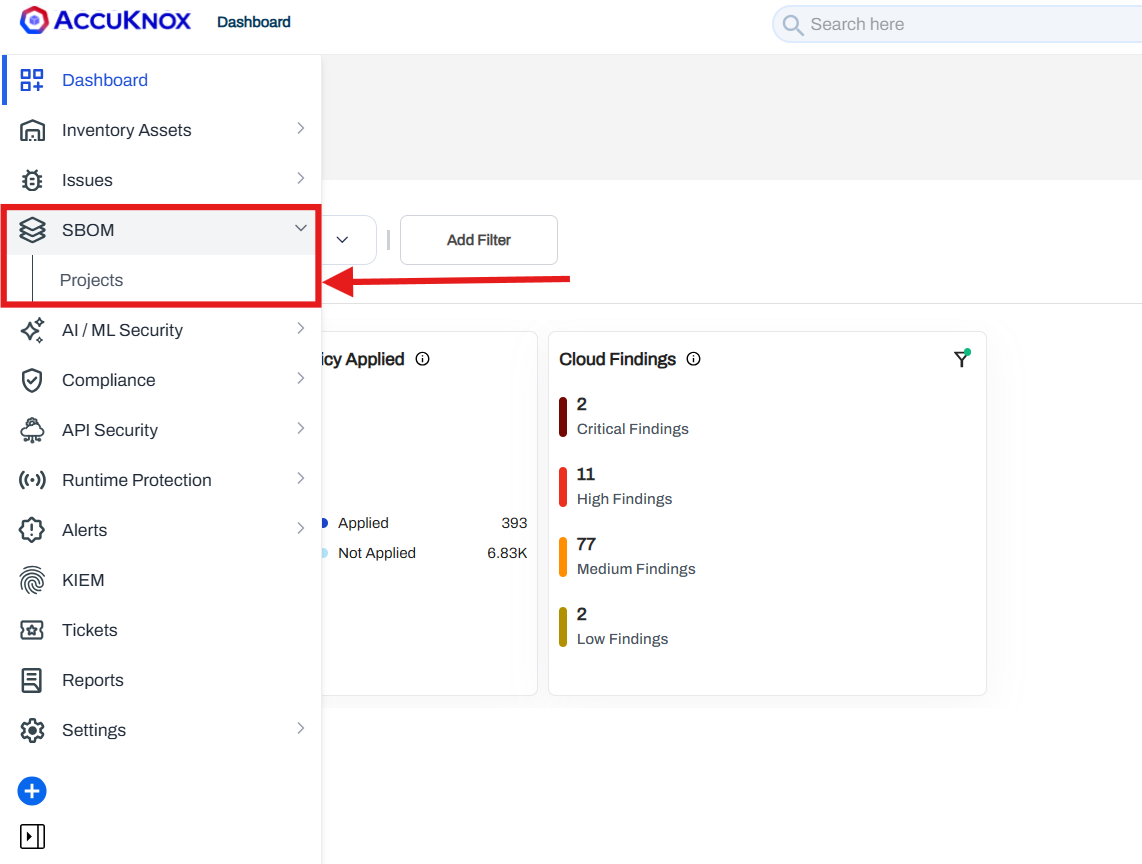Image resolution: width=1142 pixels, height=864 pixels.
Task: Click the SBOM layers icon
Action: 32,230
